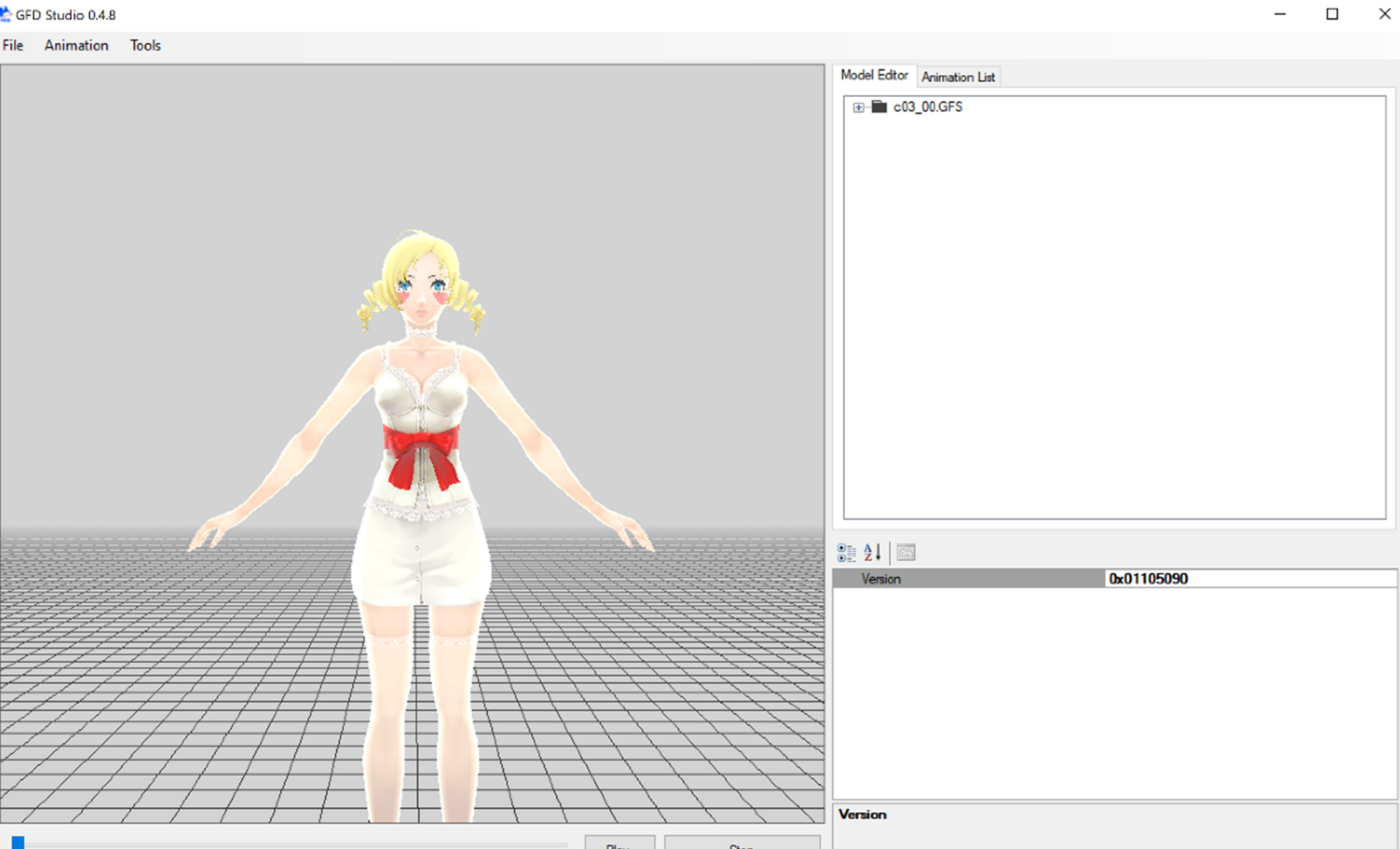This screenshot has height=849, width=1400.
Task: Click the animation timeline slider thumb
Action: (18, 843)
